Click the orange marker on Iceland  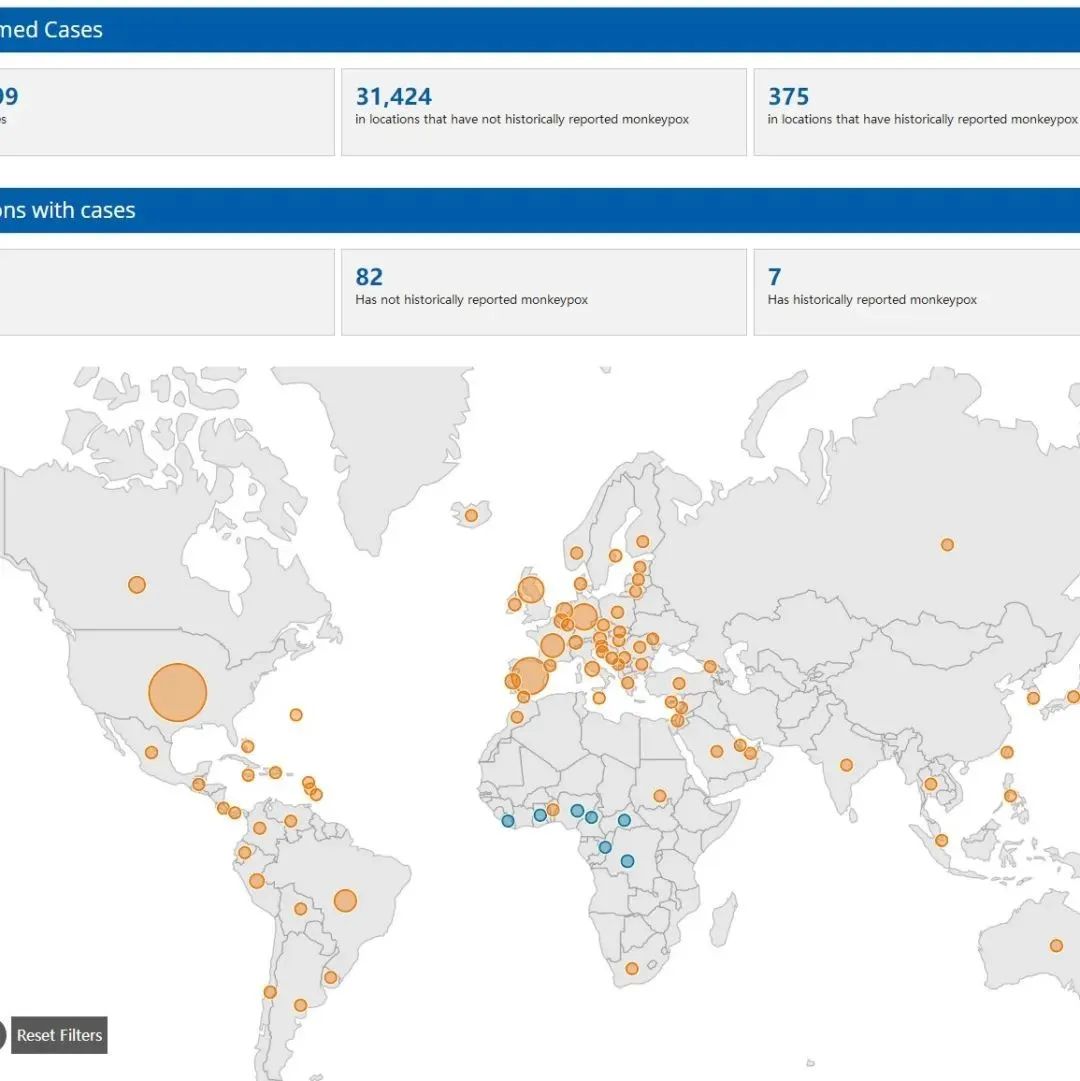click(471, 515)
